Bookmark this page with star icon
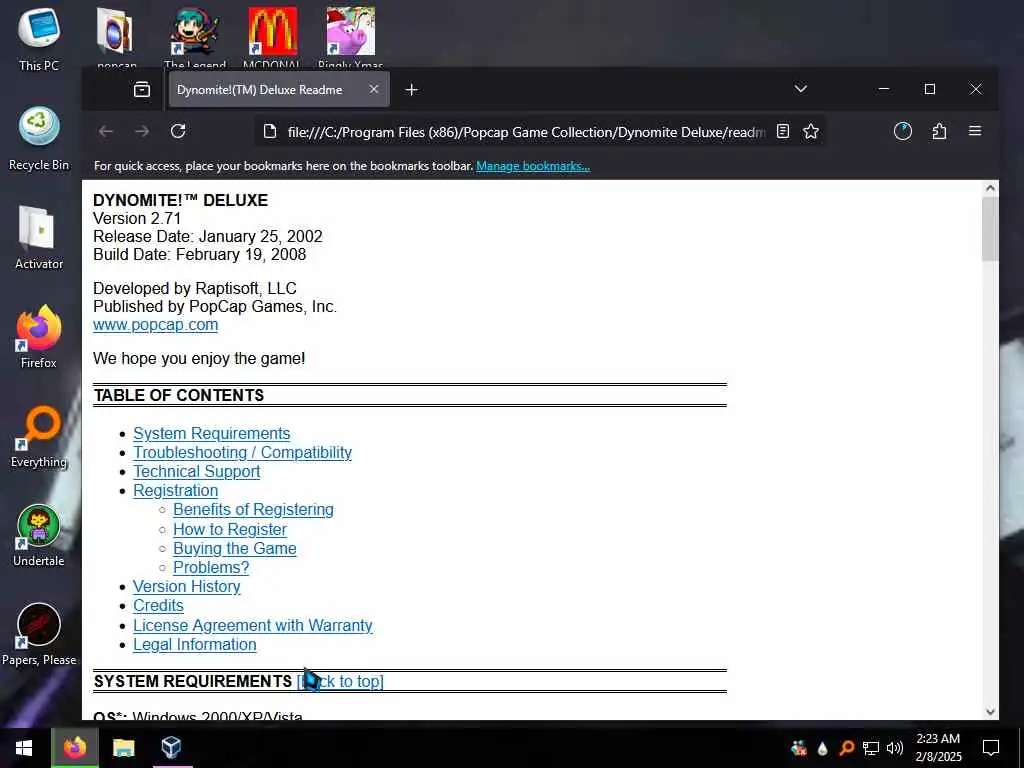 tap(811, 132)
